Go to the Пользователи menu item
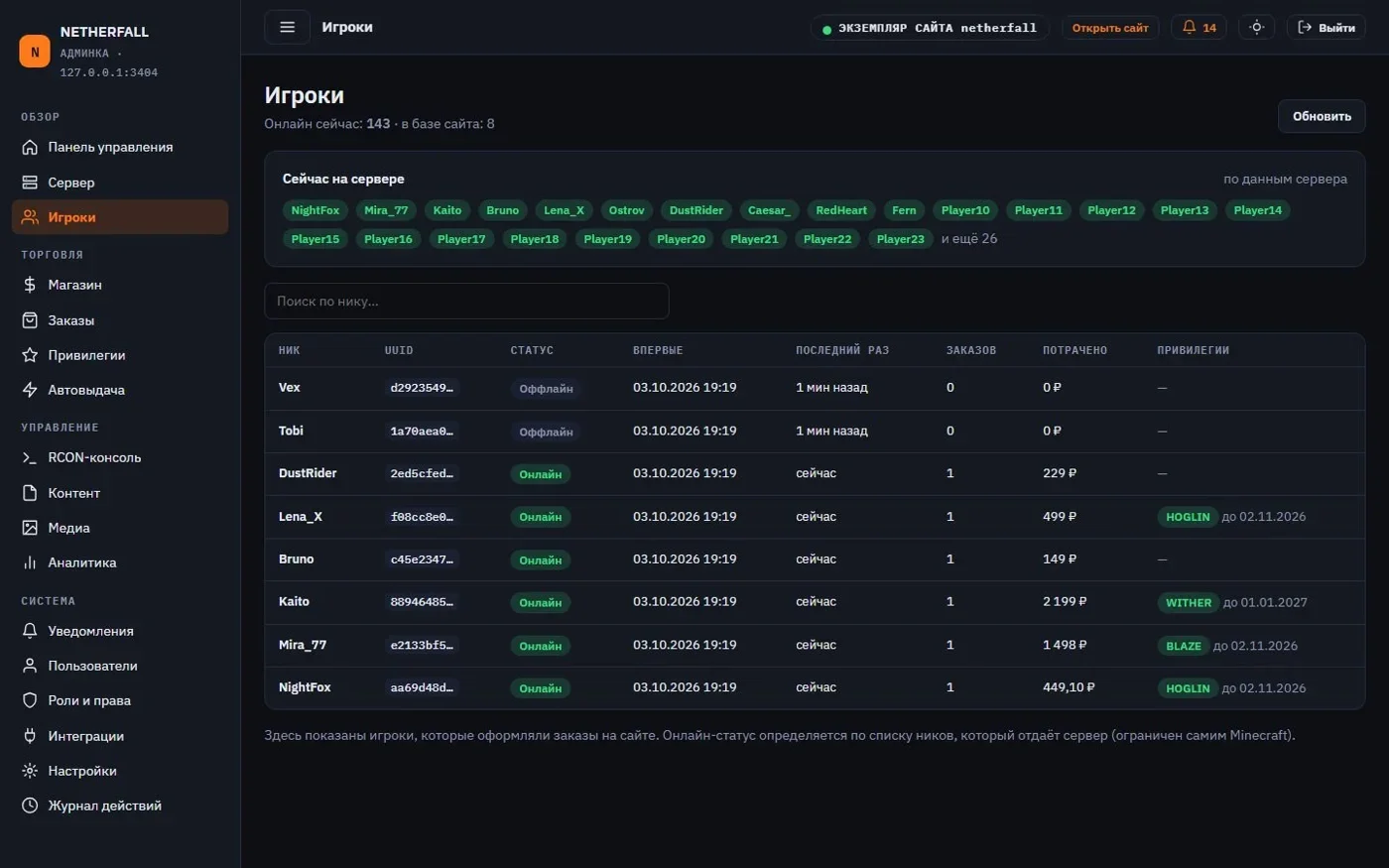The width and height of the screenshot is (1389, 868). coord(120,666)
